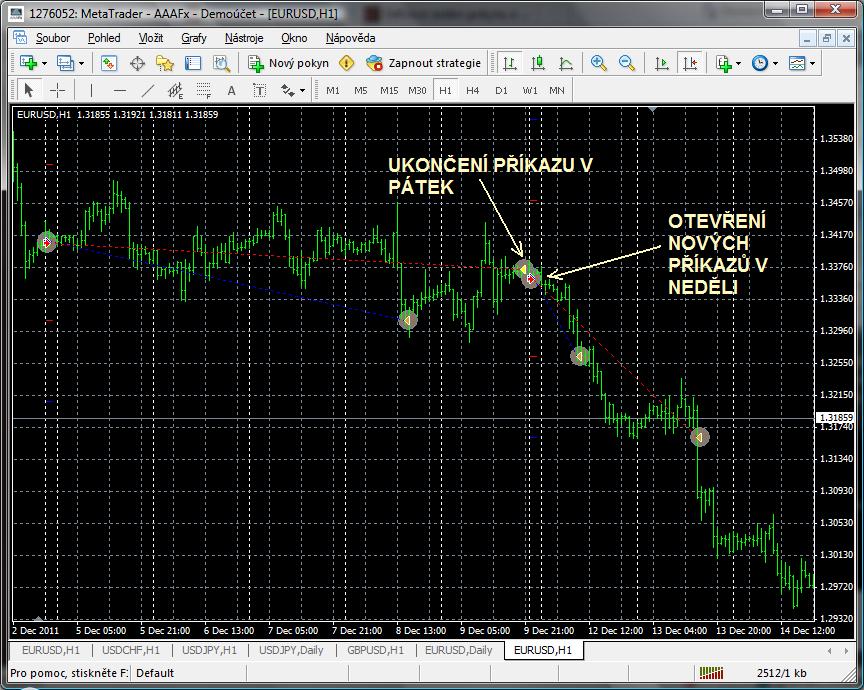Toggle chart auto scroll
864x690 pixels.
click(661, 63)
